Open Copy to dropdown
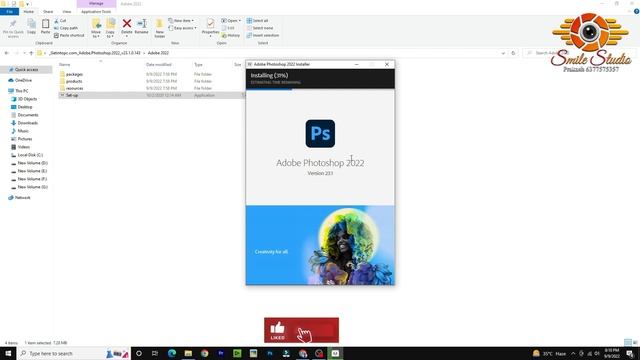This screenshot has height=360, width=640. pos(110,29)
